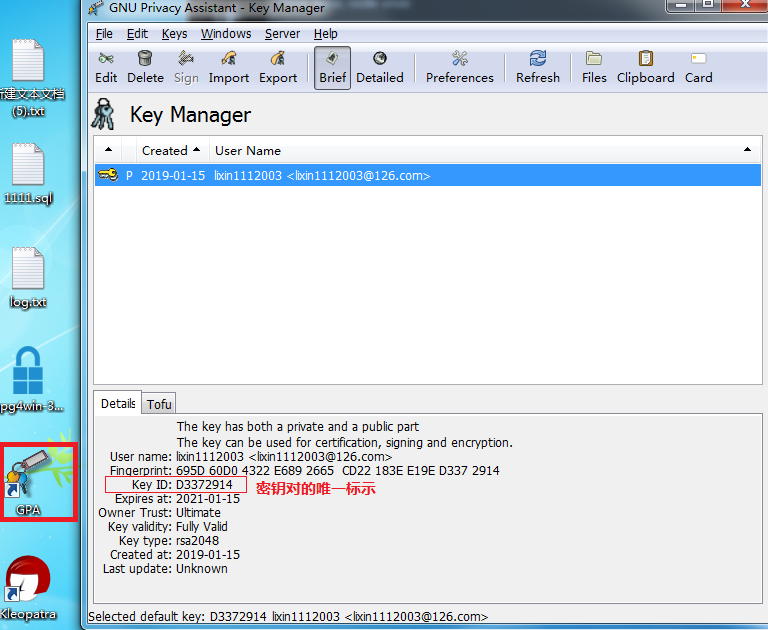
Task: Select the lixin1112003 key row
Action: (428, 175)
